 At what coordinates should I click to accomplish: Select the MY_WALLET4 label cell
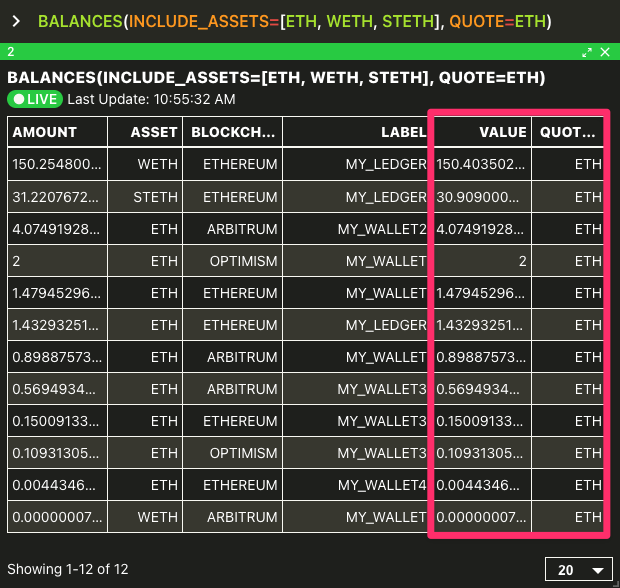click(x=355, y=485)
